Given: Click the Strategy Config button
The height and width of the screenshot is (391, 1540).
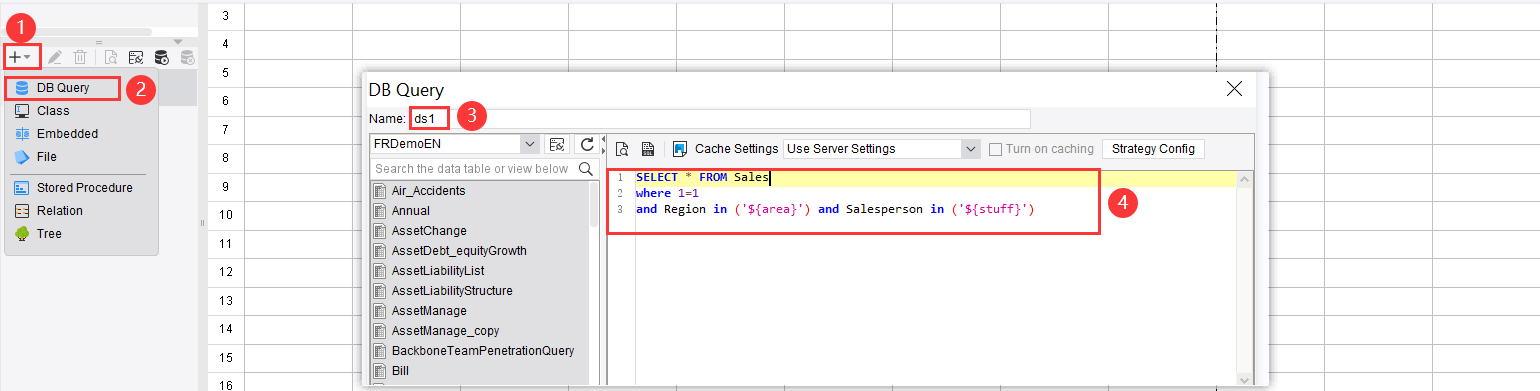Looking at the screenshot, I should coord(1153,149).
